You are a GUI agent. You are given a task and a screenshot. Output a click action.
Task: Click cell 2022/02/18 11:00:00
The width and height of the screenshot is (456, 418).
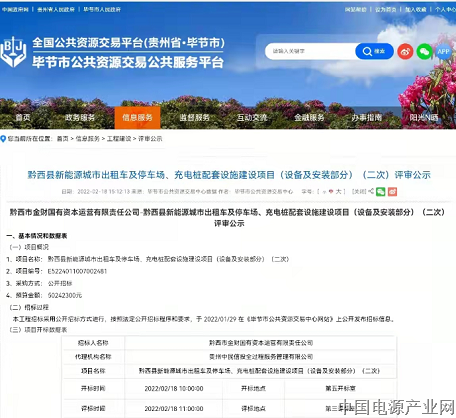click(x=174, y=409)
